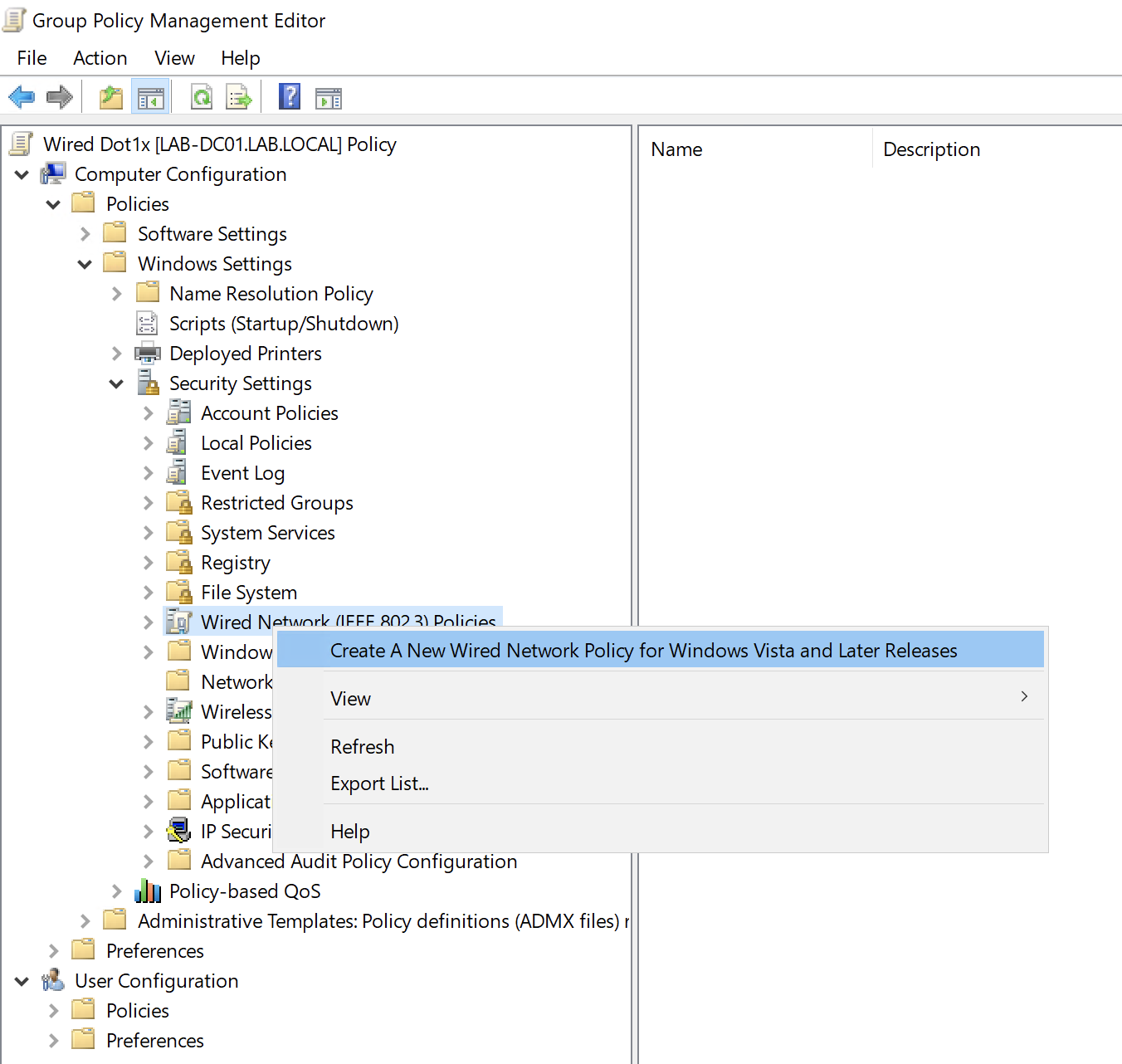Toggle Show/Hide Action Pane toolbar icon
Screen dimensions: 1122x1064
pyautogui.click(x=329, y=98)
